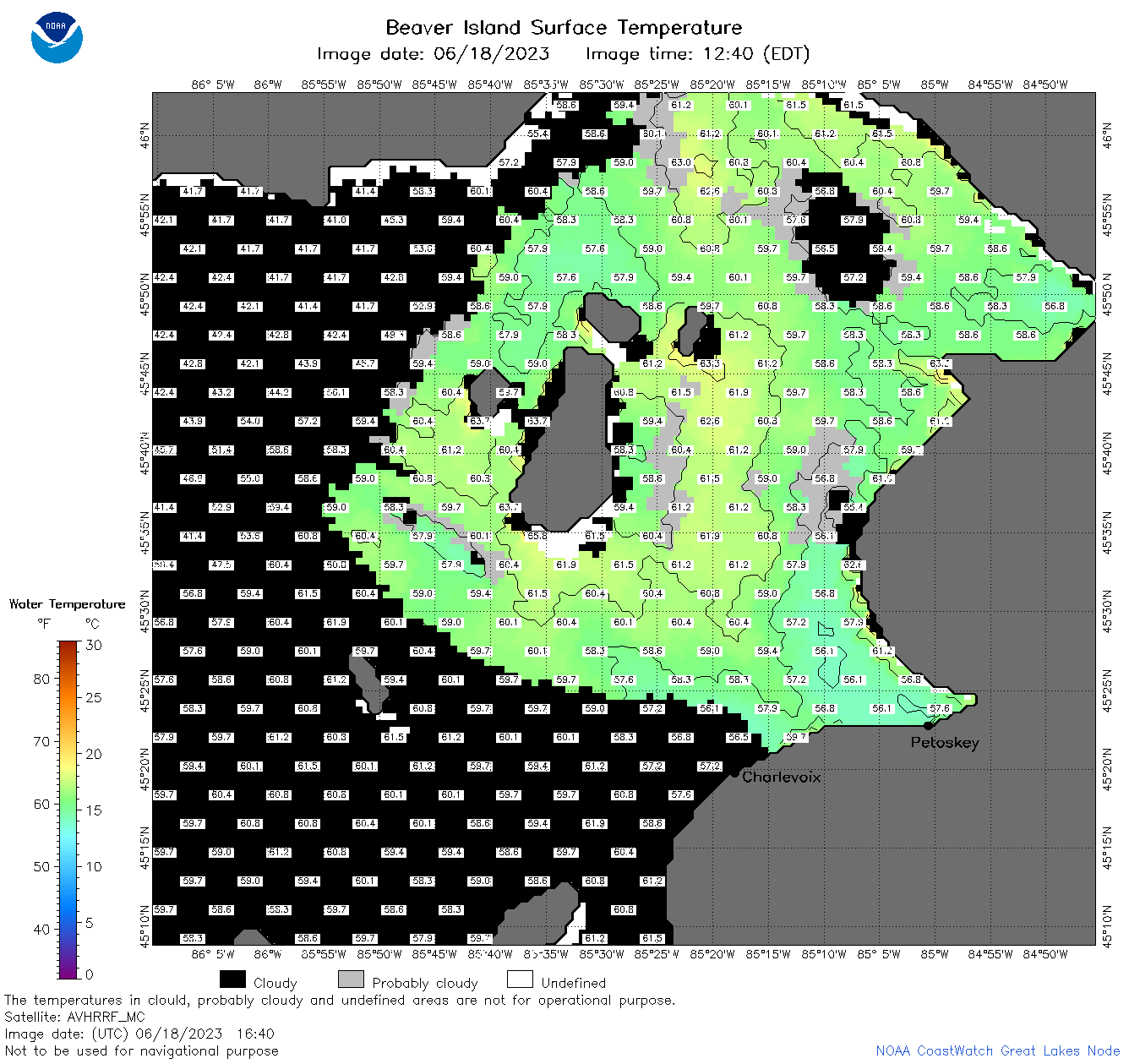Click the 'Probably cloudy' legend label

click(425, 983)
